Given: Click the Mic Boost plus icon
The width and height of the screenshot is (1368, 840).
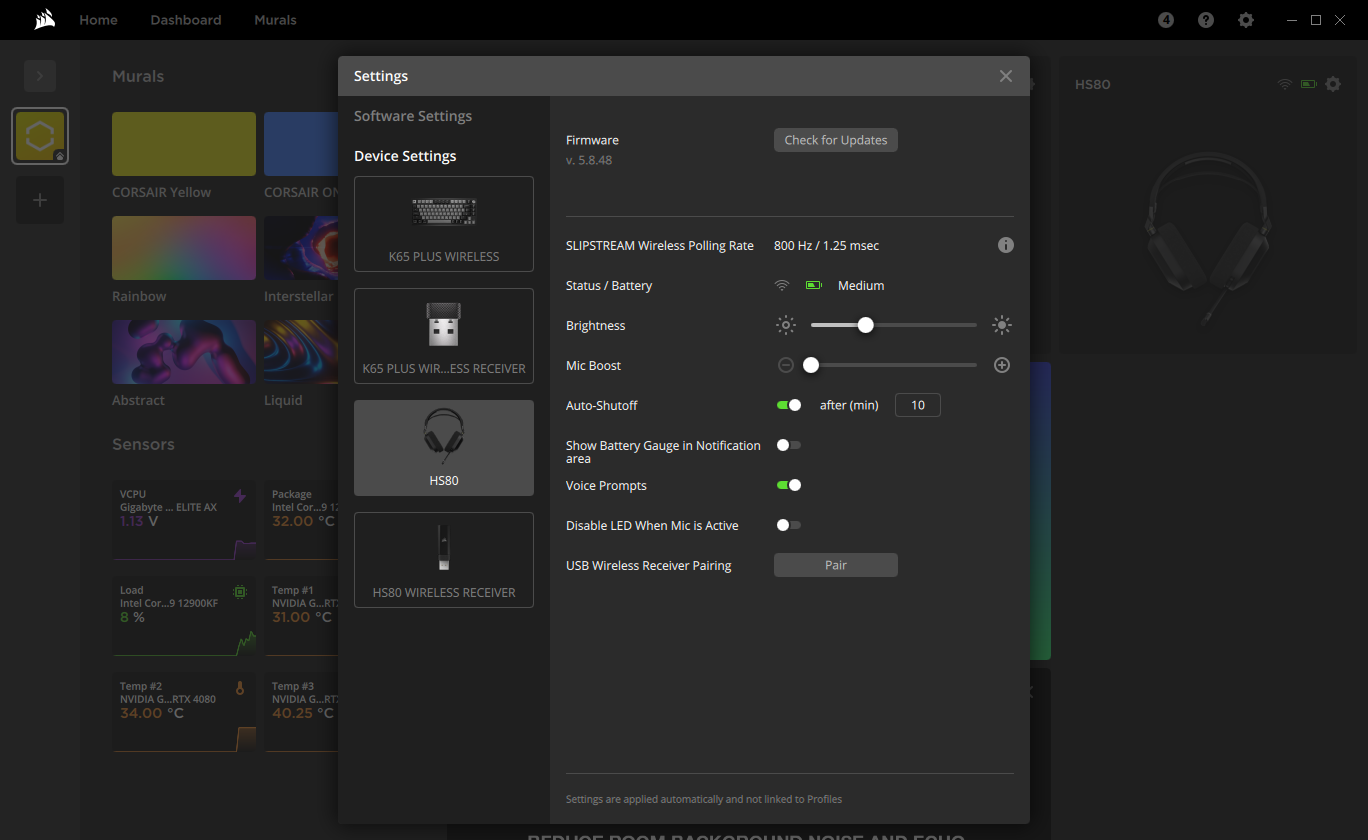Looking at the screenshot, I should 1002,365.
